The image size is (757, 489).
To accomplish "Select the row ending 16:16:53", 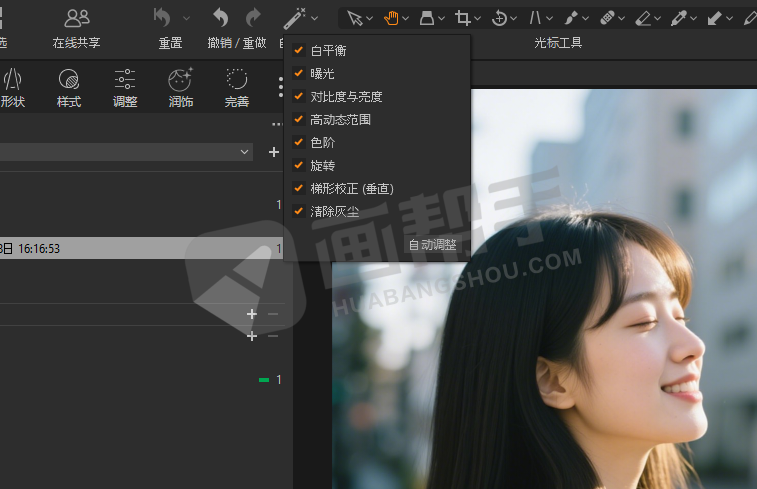I will [x=141, y=248].
